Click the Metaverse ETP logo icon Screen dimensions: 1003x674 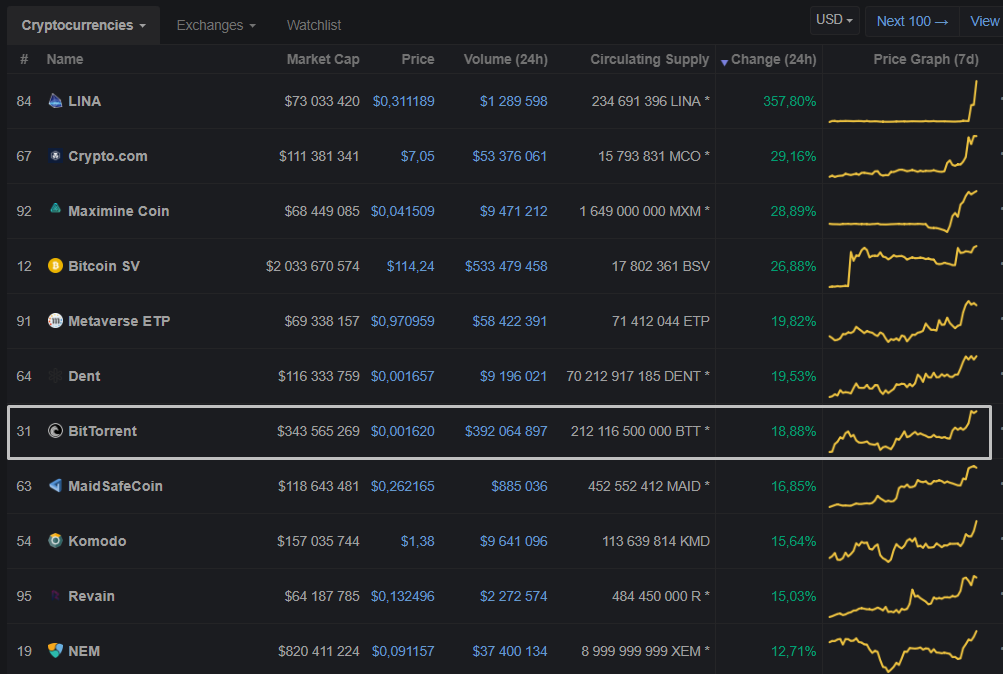56,321
